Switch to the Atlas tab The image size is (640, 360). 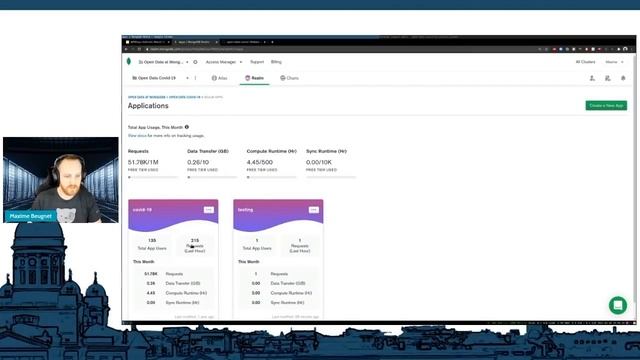(x=220, y=78)
